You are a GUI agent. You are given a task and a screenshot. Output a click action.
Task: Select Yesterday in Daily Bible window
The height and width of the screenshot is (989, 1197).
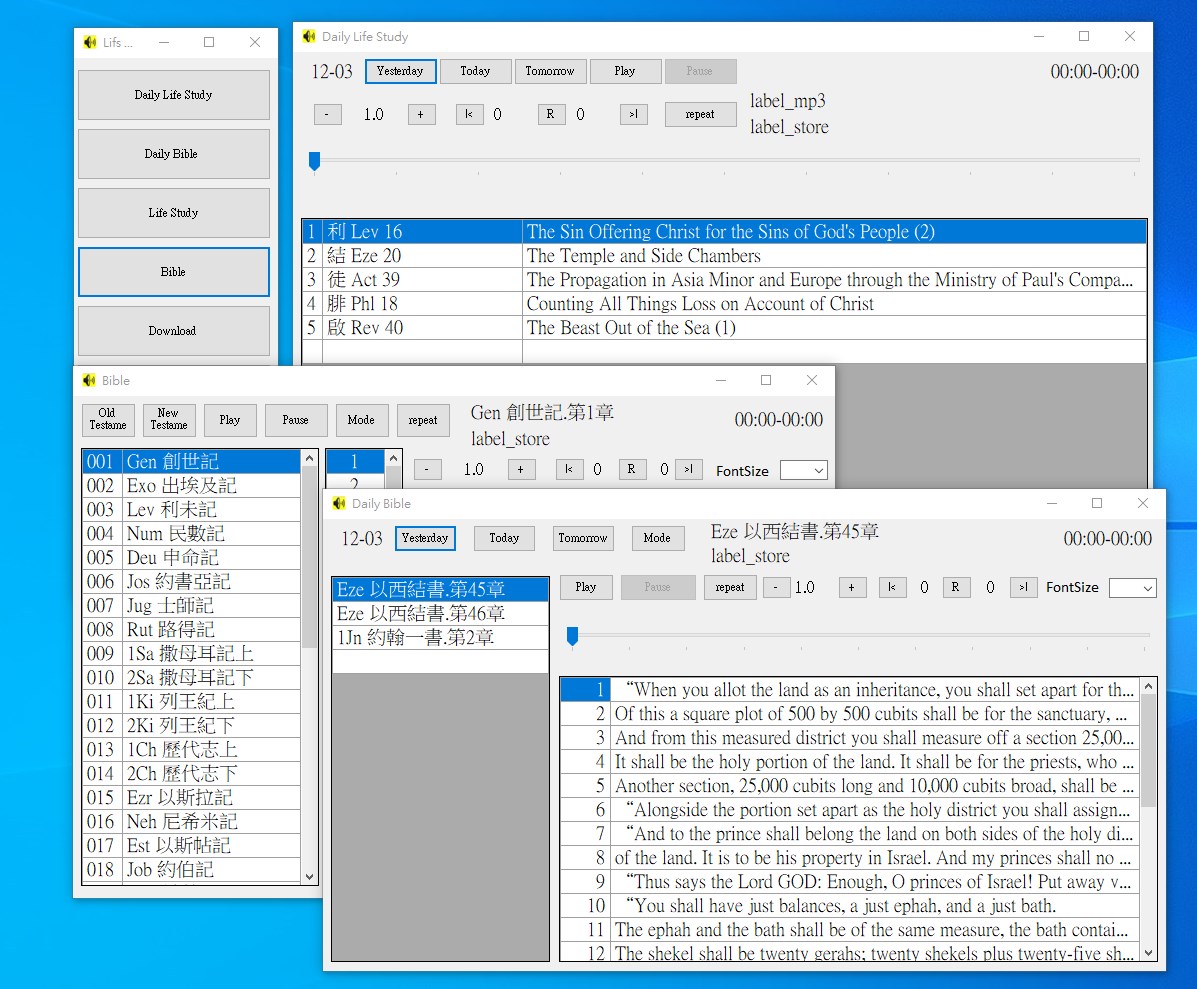coord(425,538)
